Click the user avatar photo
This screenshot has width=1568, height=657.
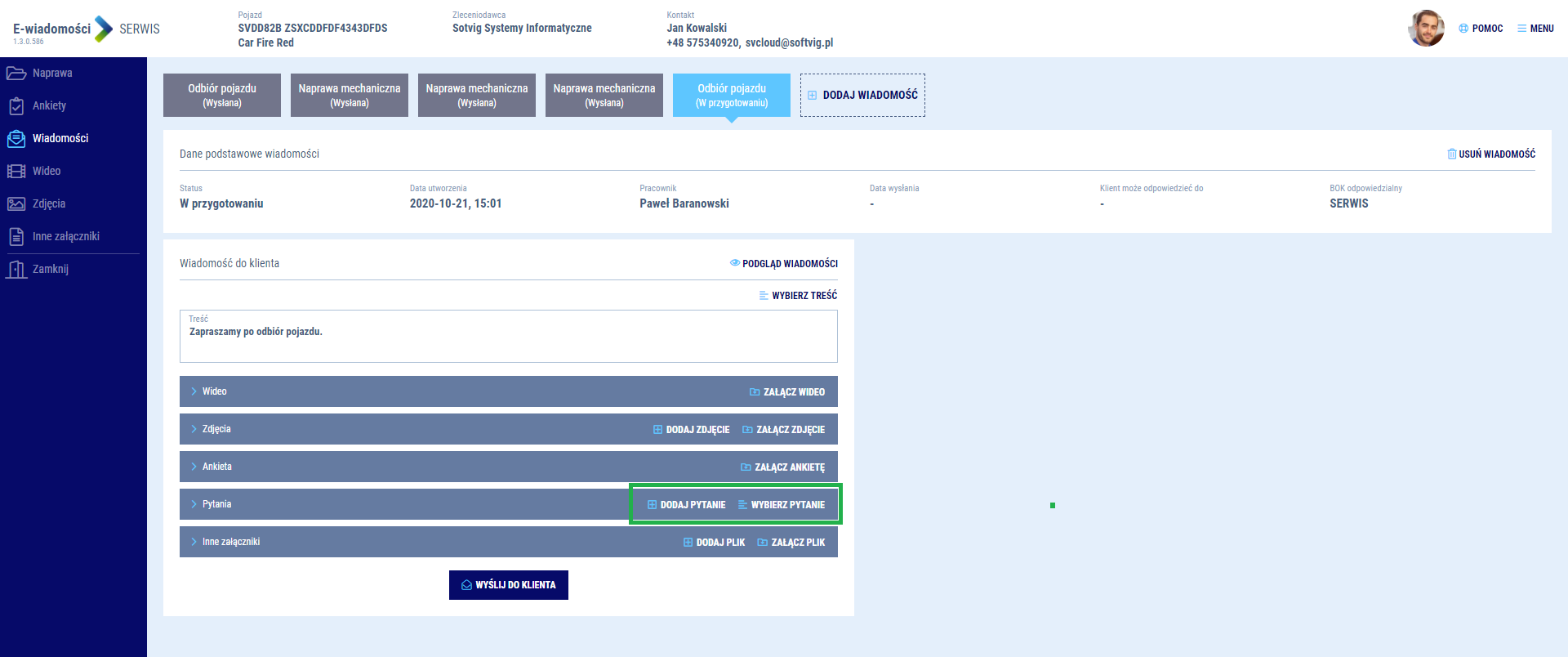click(1426, 29)
